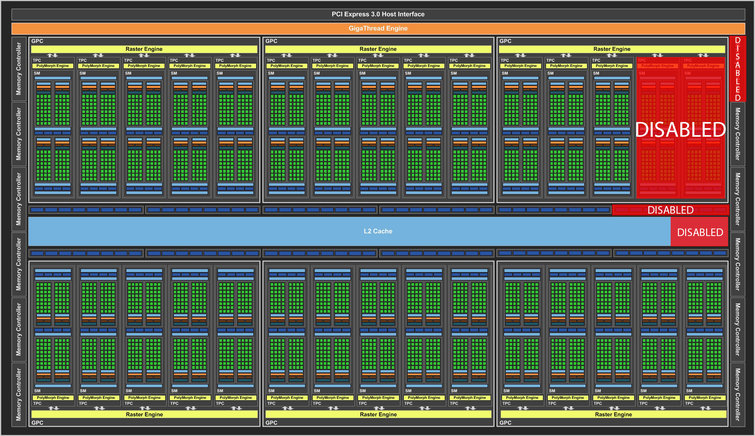
Task: Click Raster Engine in the top-middle GPC
Action: tap(378, 48)
